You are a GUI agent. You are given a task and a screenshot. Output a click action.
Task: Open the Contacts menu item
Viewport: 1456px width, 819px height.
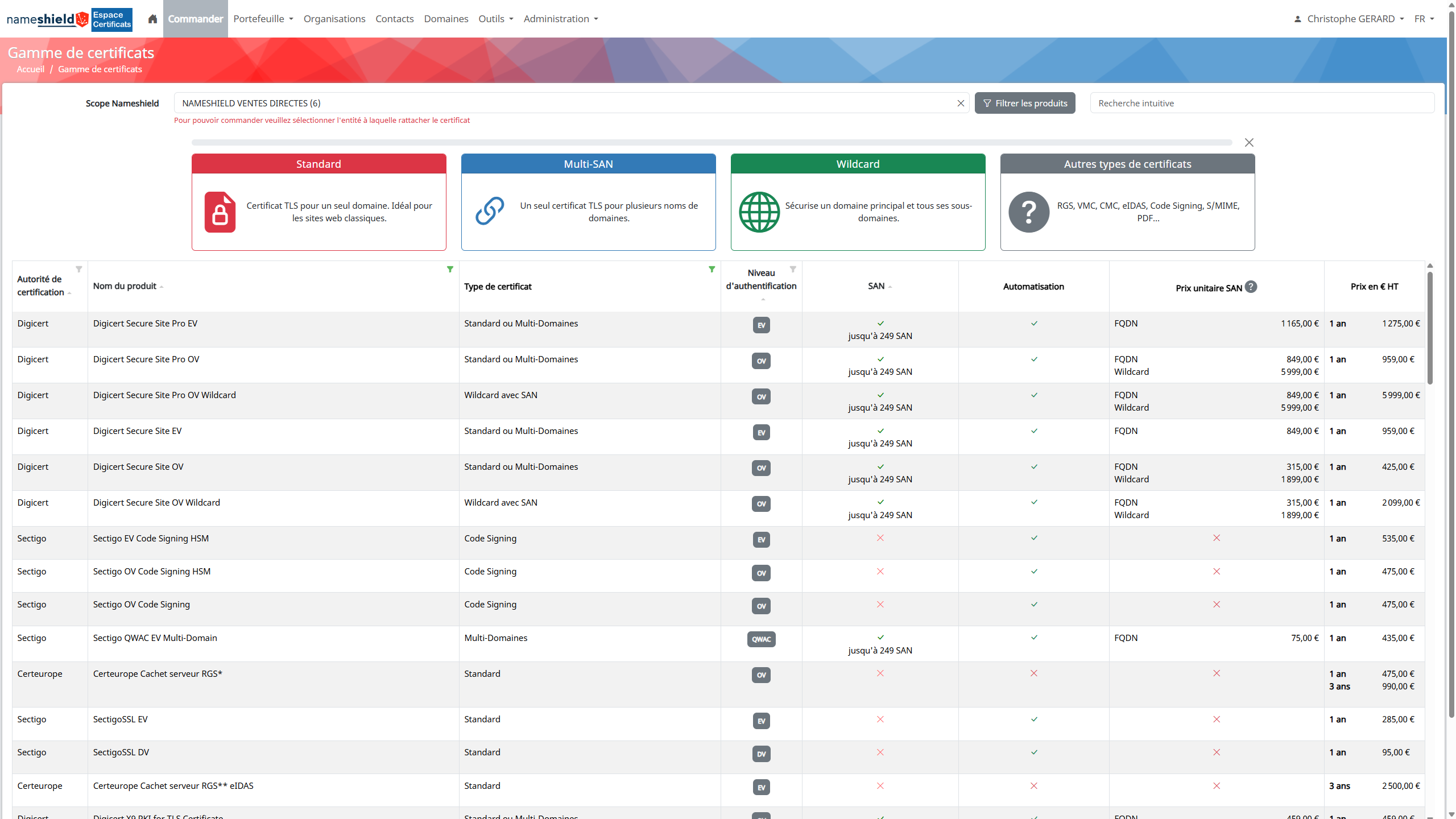(395, 19)
